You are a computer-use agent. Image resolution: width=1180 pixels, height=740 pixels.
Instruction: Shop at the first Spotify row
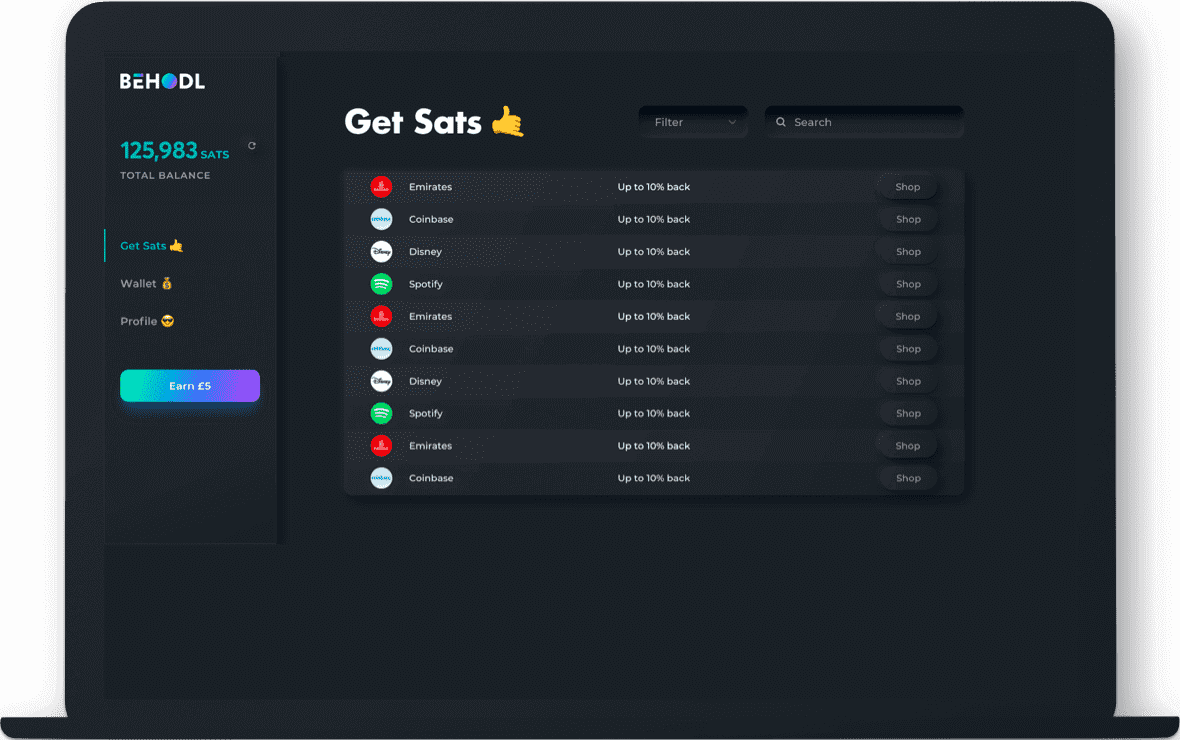(x=908, y=284)
